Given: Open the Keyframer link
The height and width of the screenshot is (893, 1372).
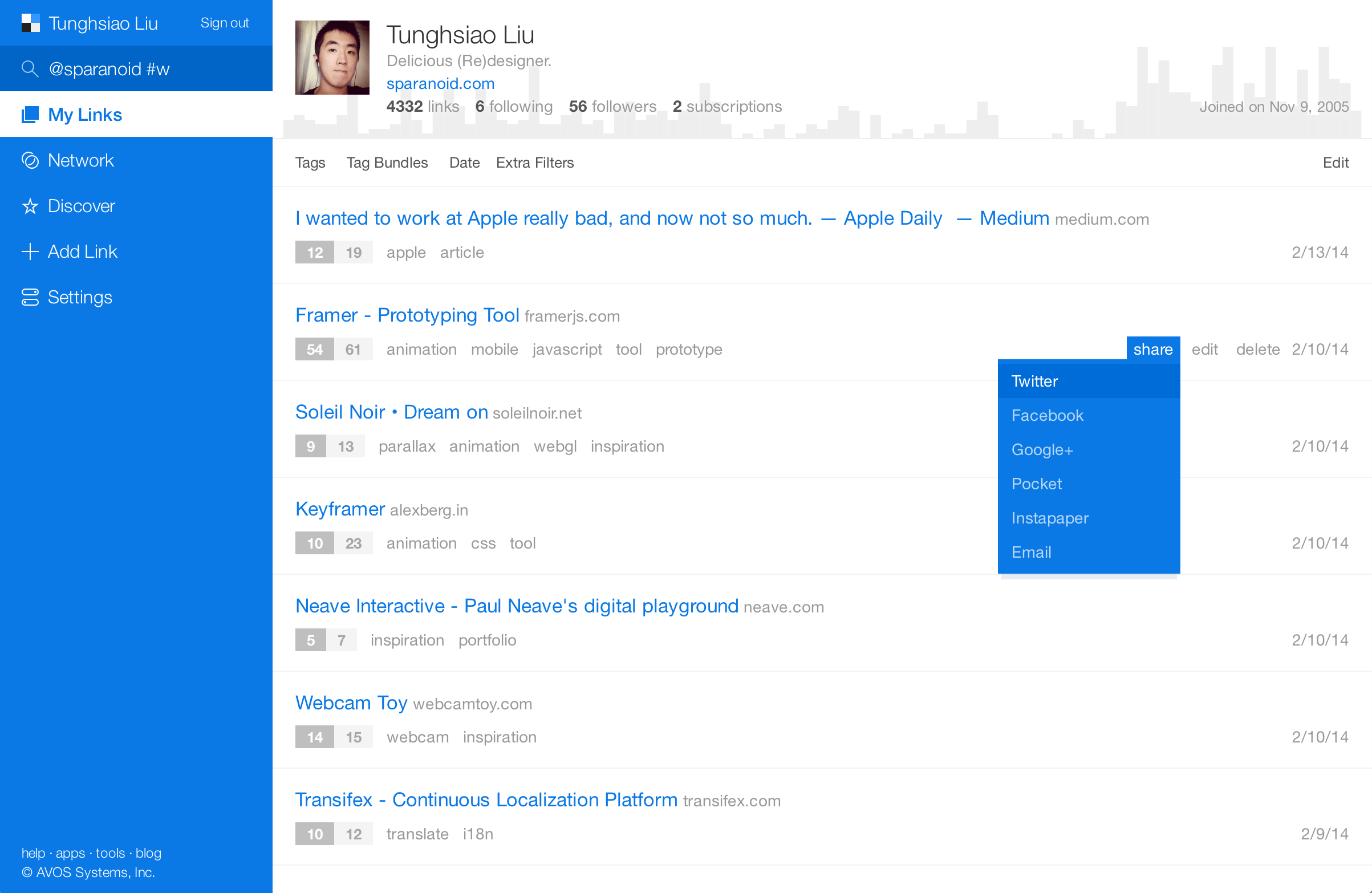Looking at the screenshot, I should pyautogui.click(x=339, y=509).
